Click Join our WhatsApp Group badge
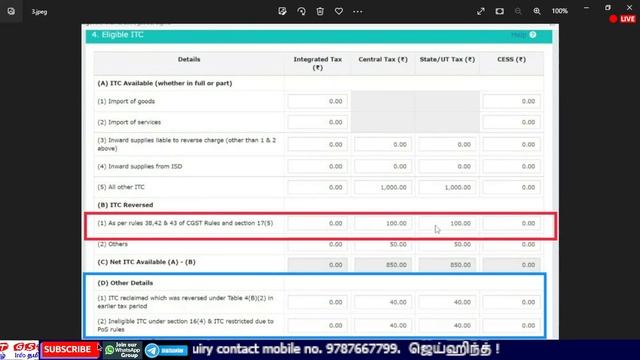 point(122,350)
